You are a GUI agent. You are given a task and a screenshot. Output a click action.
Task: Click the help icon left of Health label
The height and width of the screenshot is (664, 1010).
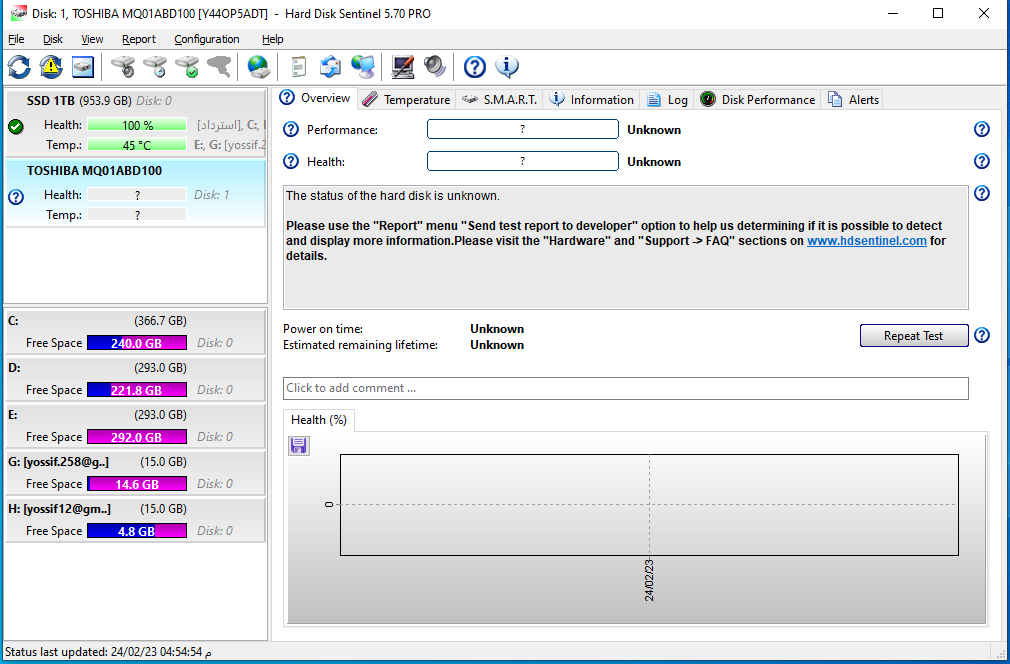click(x=291, y=161)
